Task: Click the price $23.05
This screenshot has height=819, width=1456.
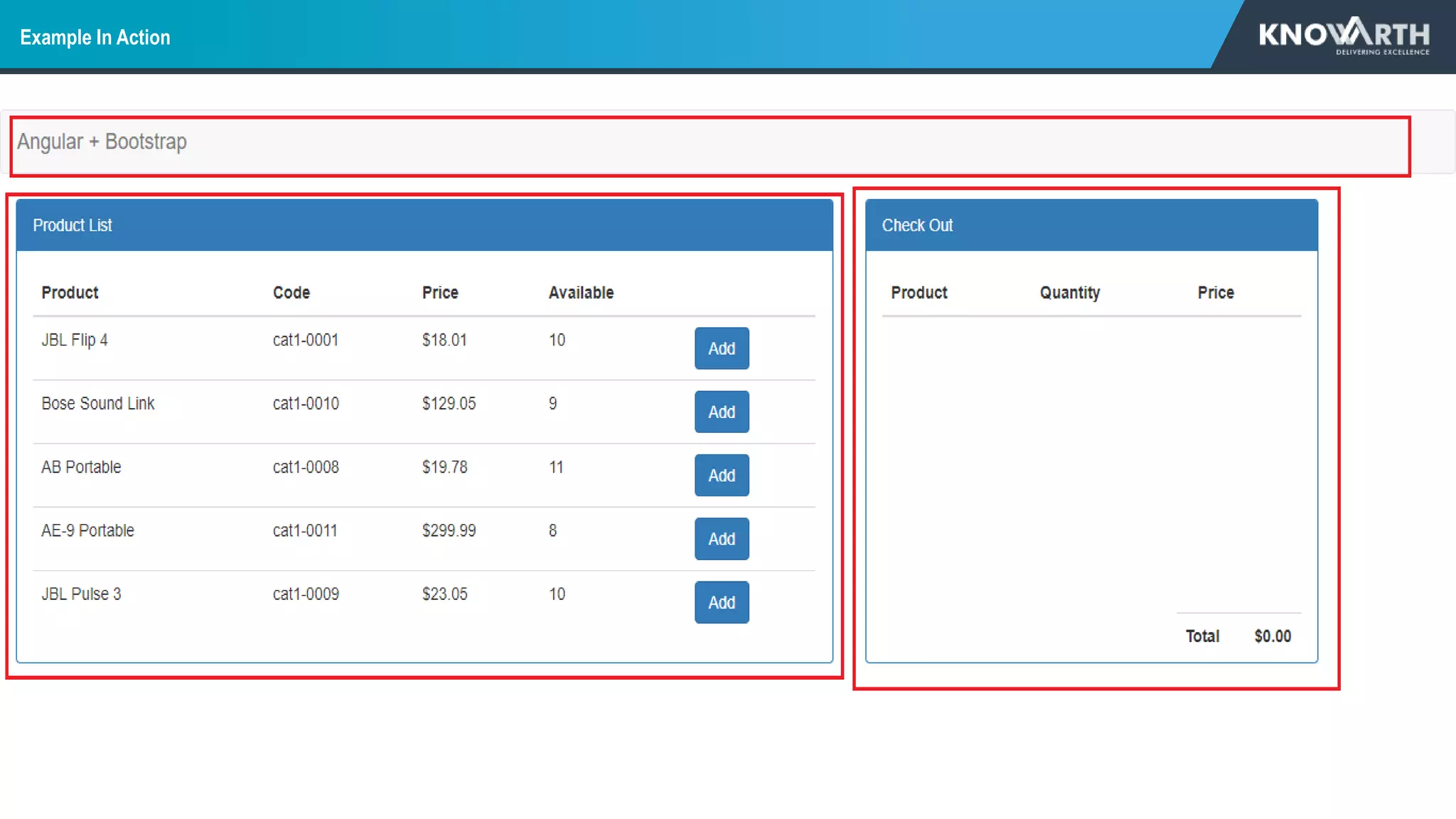Action: 444,594
